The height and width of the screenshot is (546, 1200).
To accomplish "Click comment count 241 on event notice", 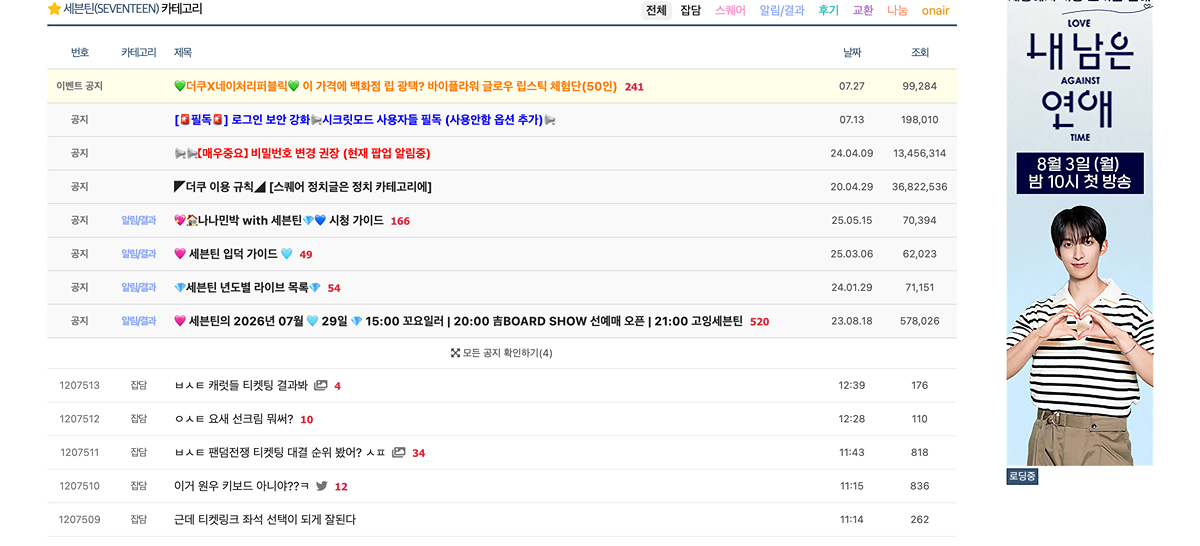I will pos(634,87).
